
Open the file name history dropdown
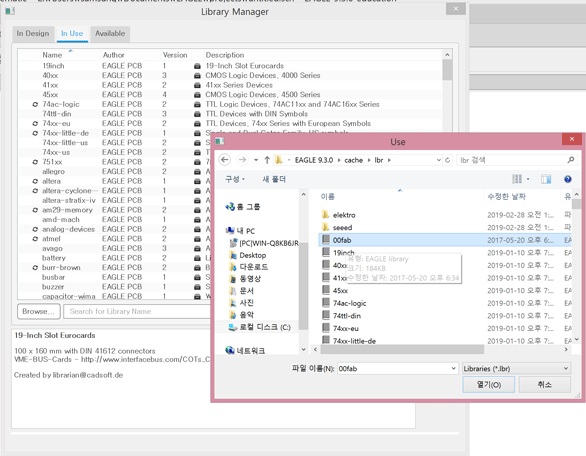click(x=453, y=369)
